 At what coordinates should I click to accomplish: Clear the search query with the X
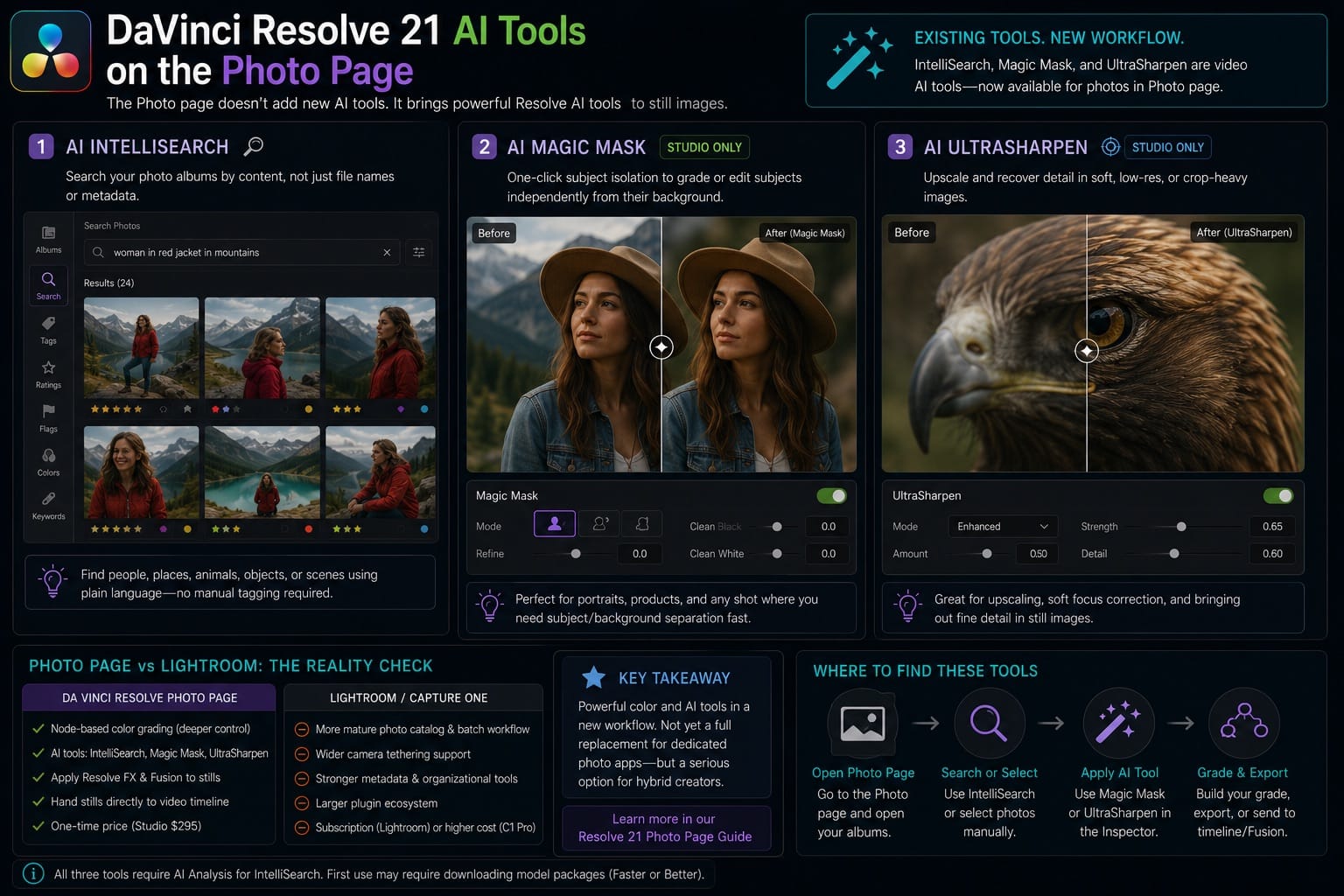click(387, 252)
